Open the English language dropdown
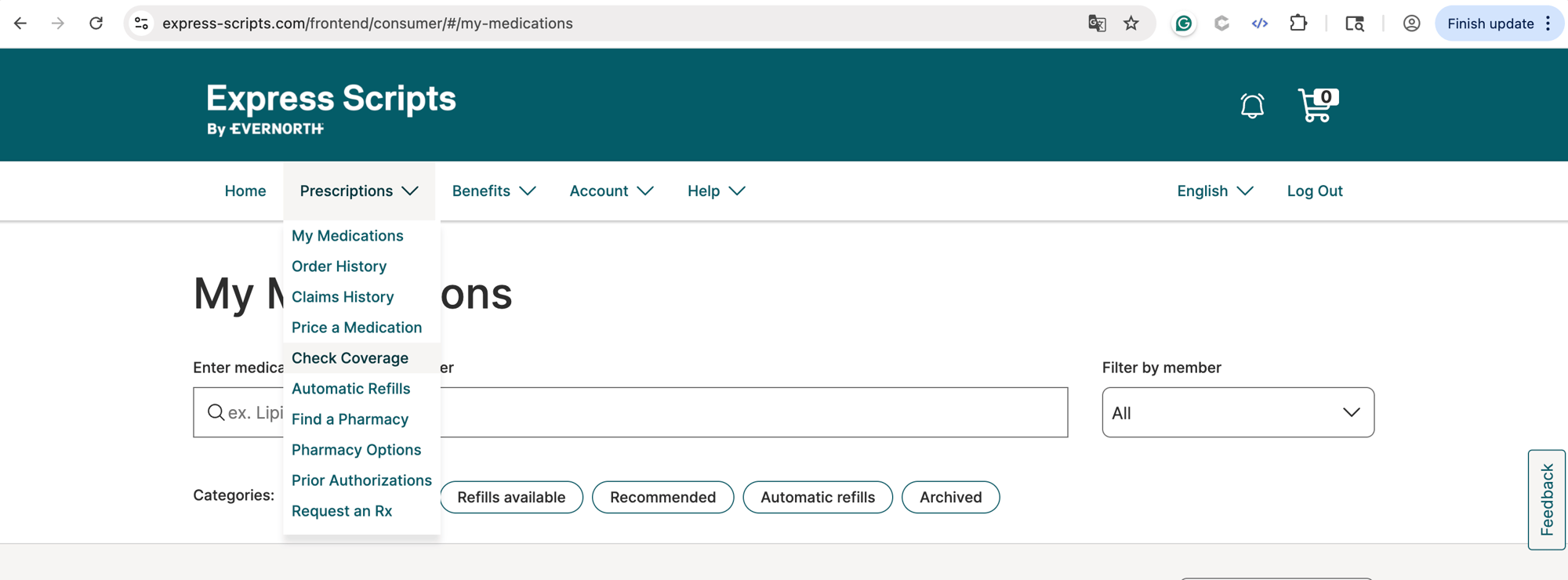 coord(1214,191)
